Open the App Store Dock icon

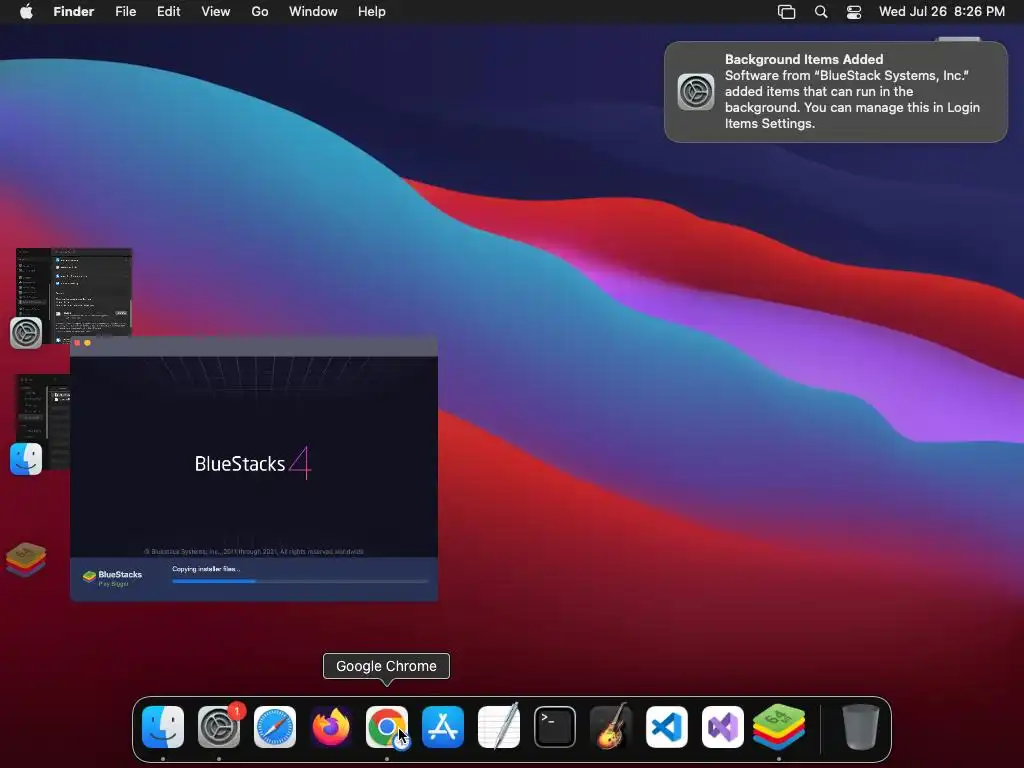(443, 727)
